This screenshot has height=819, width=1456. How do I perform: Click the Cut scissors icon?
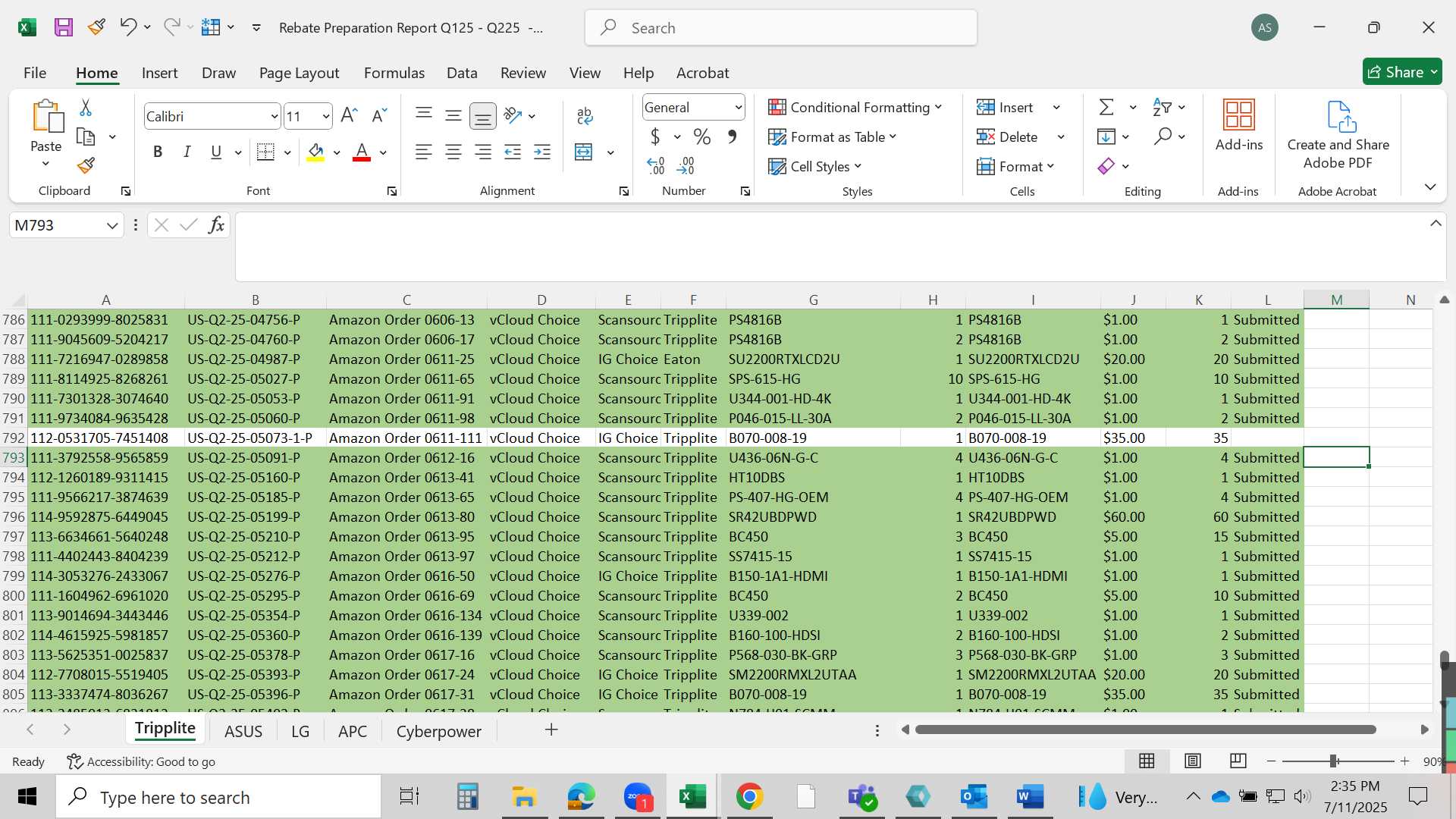pyautogui.click(x=86, y=108)
